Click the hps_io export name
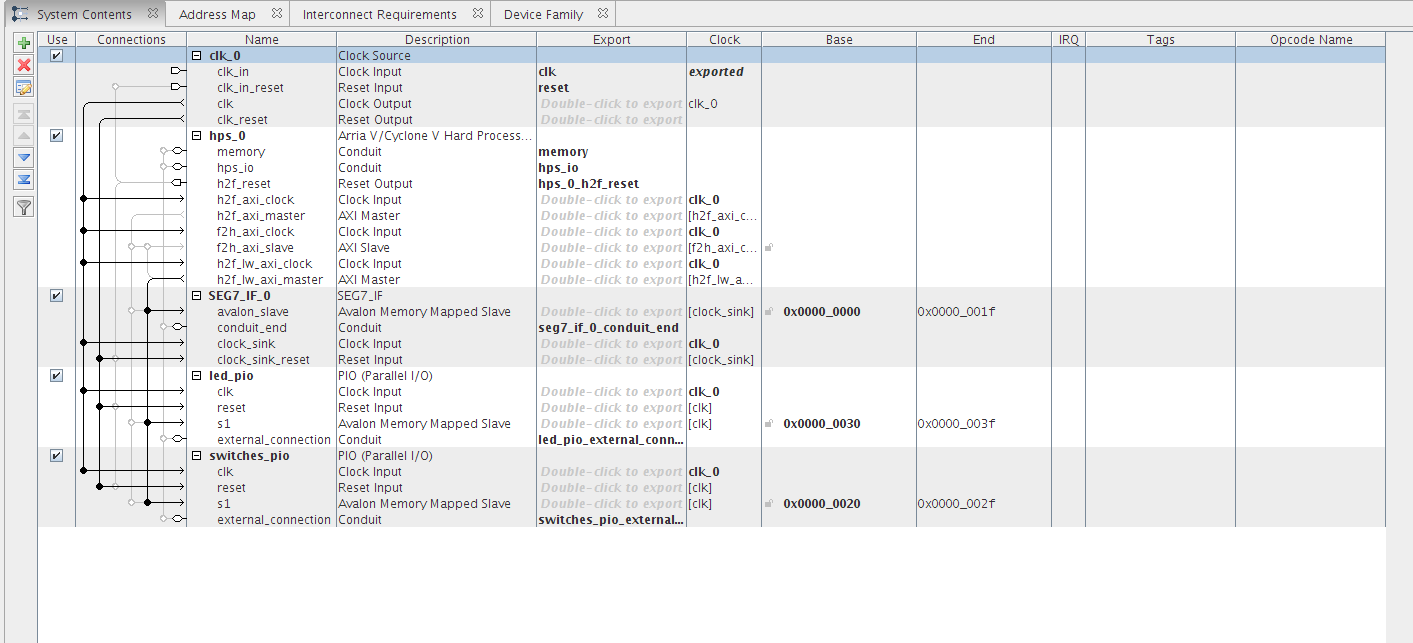1413x643 pixels. click(x=558, y=168)
